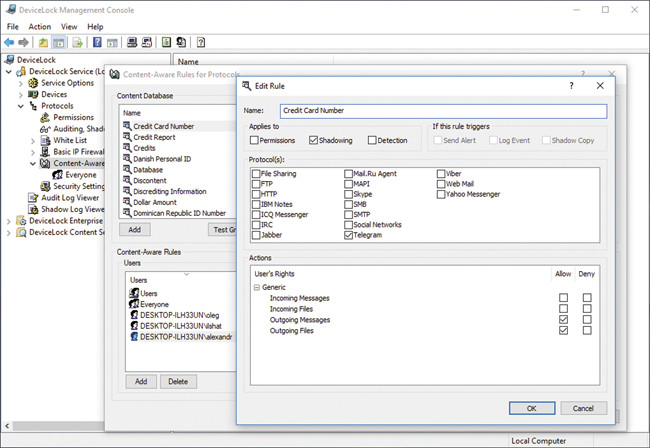Open the View menu

click(x=69, y=26)
